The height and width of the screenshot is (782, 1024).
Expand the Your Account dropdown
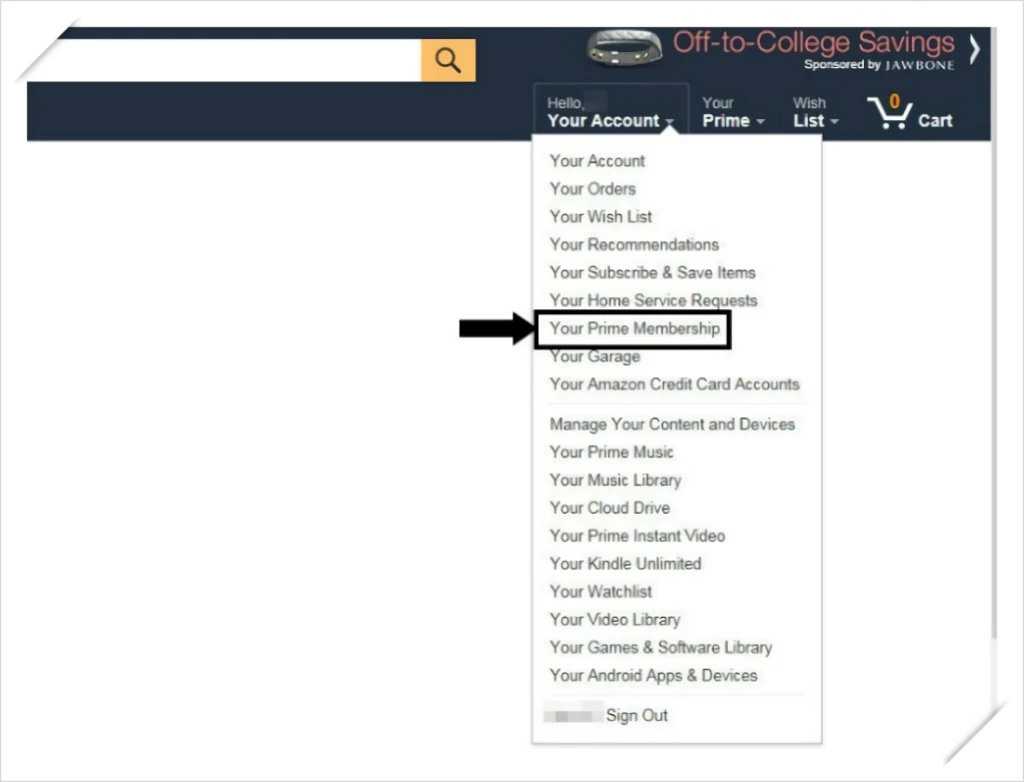(x=611, y=112)
